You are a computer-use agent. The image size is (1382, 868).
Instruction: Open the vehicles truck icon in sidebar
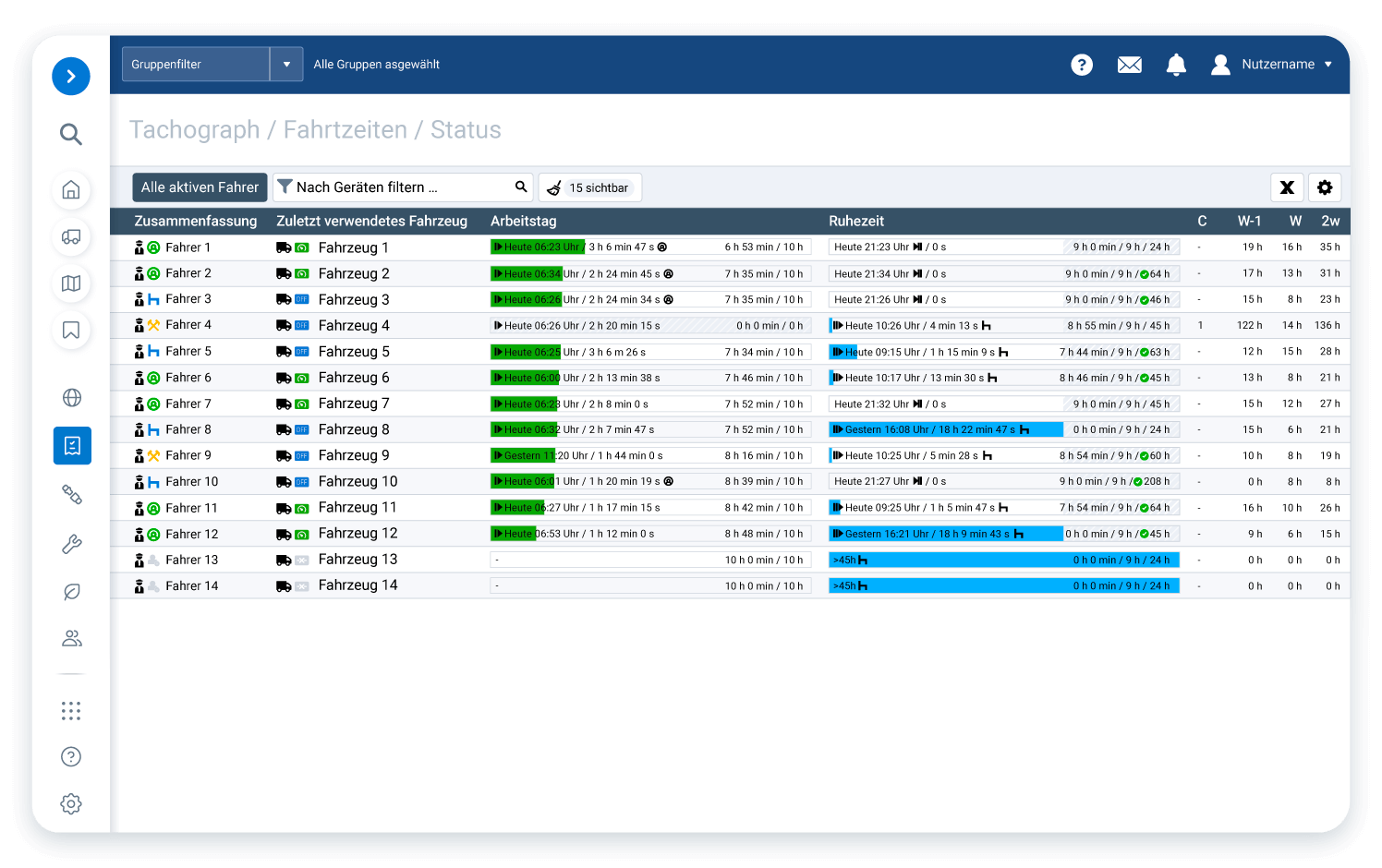click(71, 236)
